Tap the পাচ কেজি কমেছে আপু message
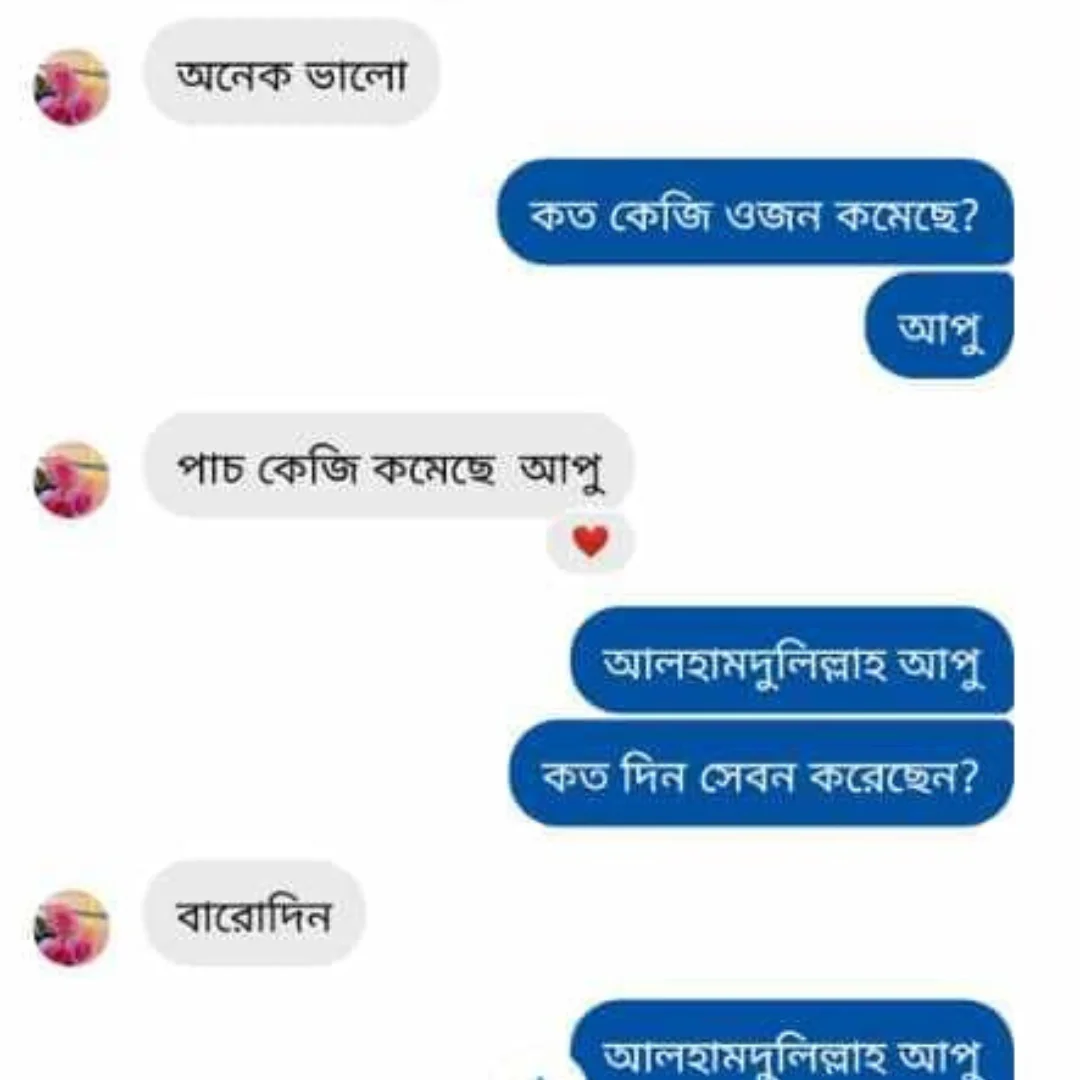The height and width of the screenshot is (1080, 1080). [388, 466]
